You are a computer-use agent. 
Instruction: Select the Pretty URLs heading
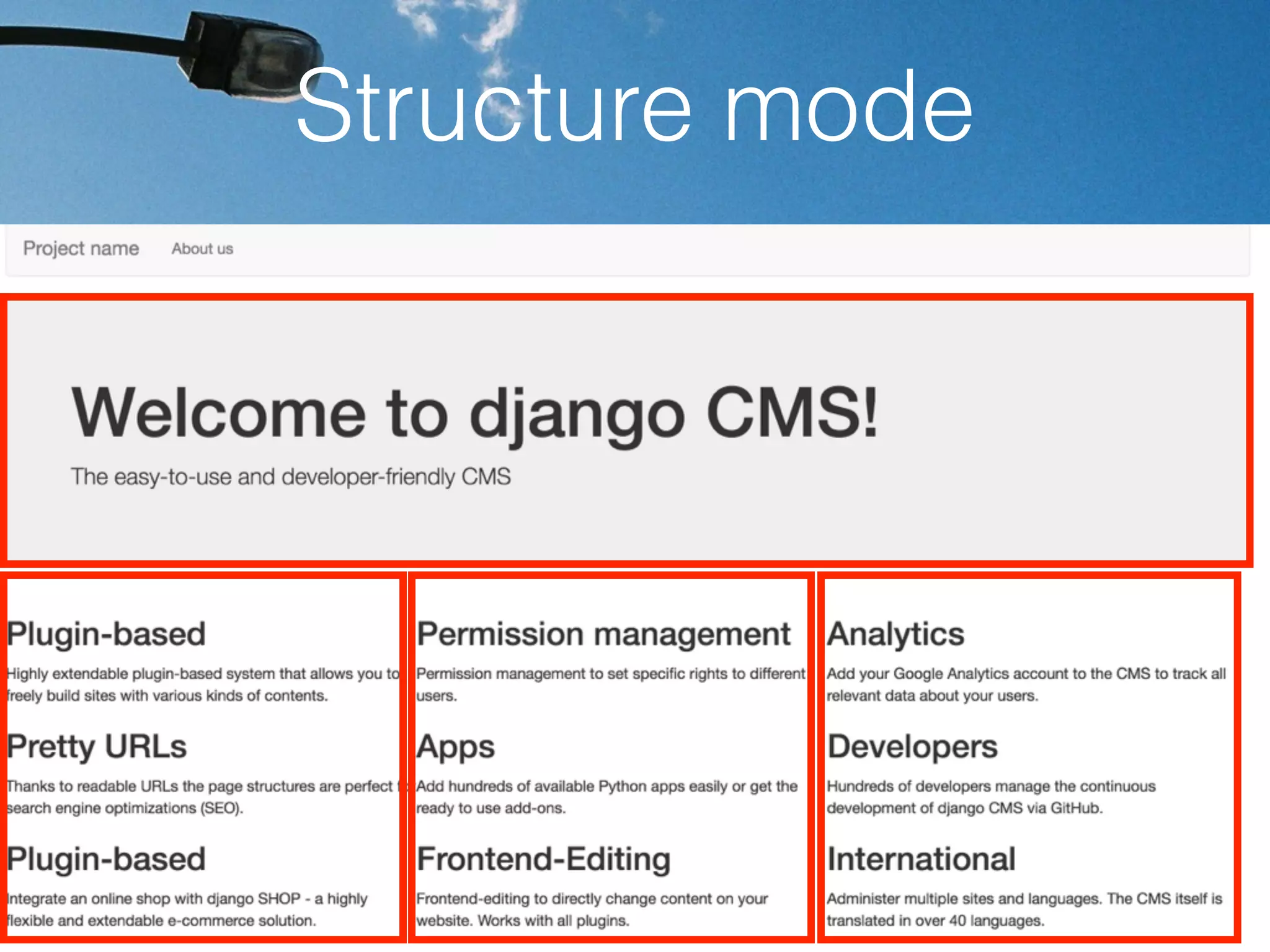coord(97,747)
